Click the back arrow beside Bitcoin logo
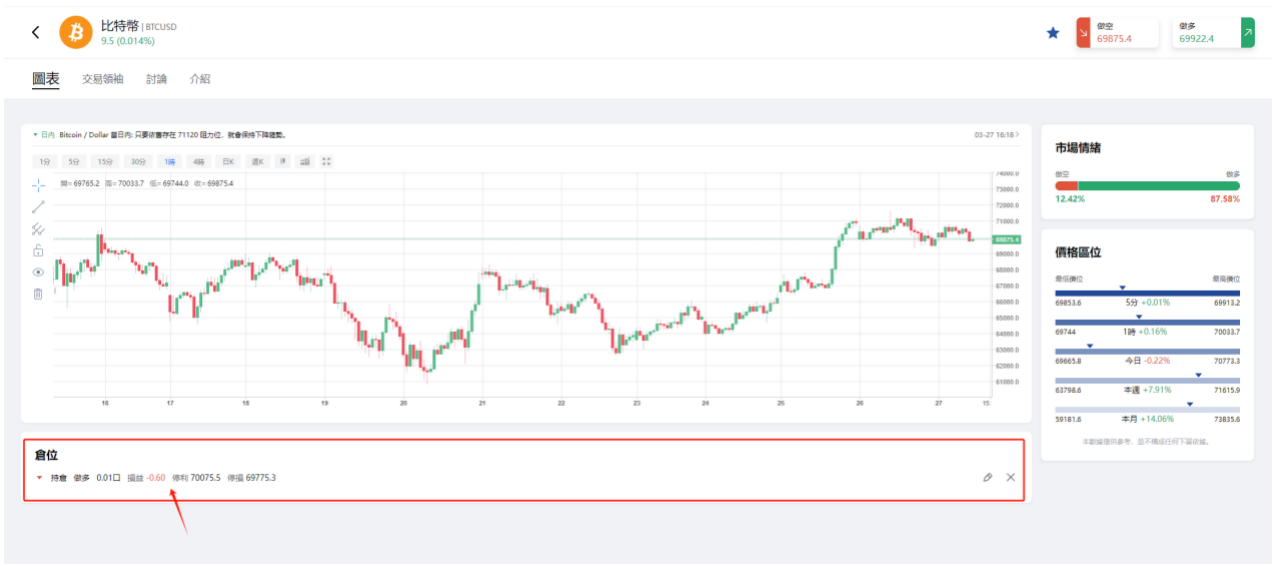1276x566 pixels. pyautogui.click(x=36, y=32)
